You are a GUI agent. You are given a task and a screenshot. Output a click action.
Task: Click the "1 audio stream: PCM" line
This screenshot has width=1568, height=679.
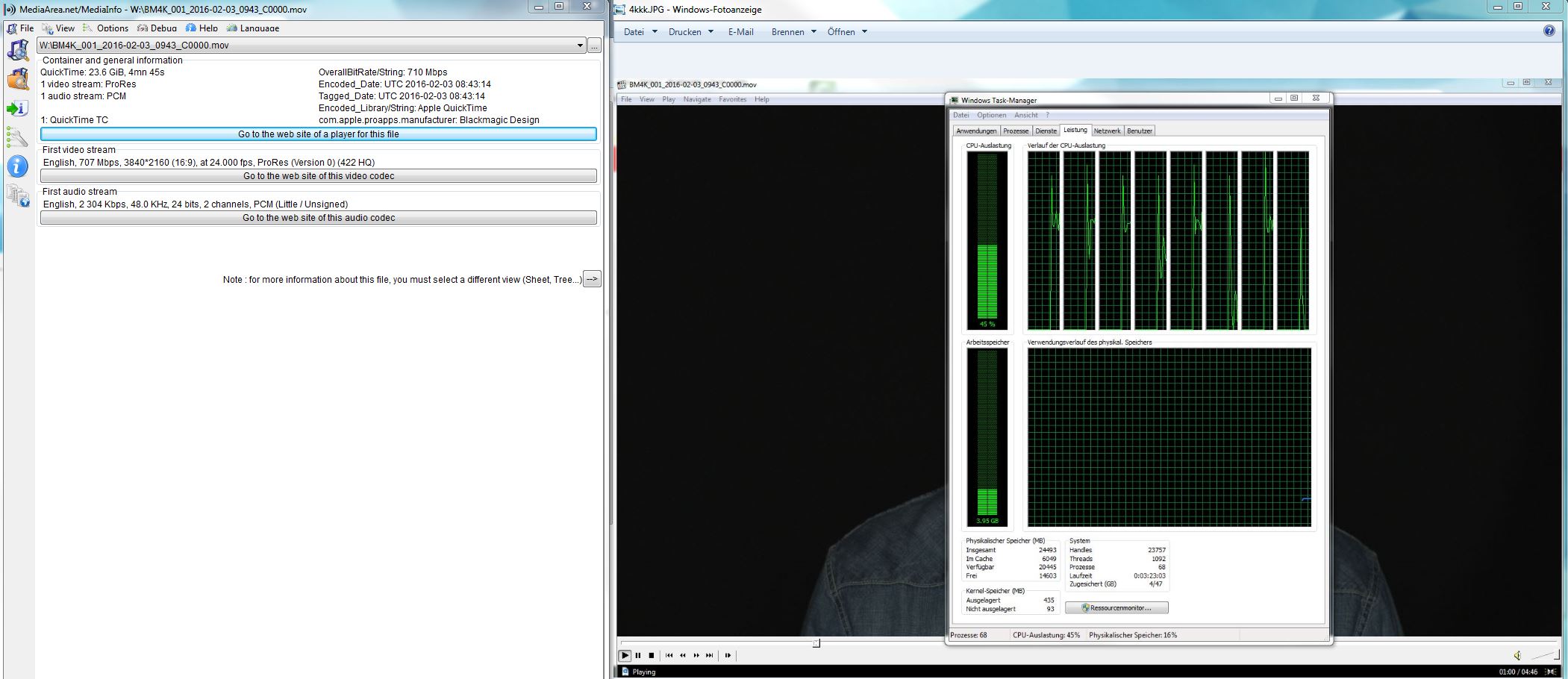coord(84,96)
